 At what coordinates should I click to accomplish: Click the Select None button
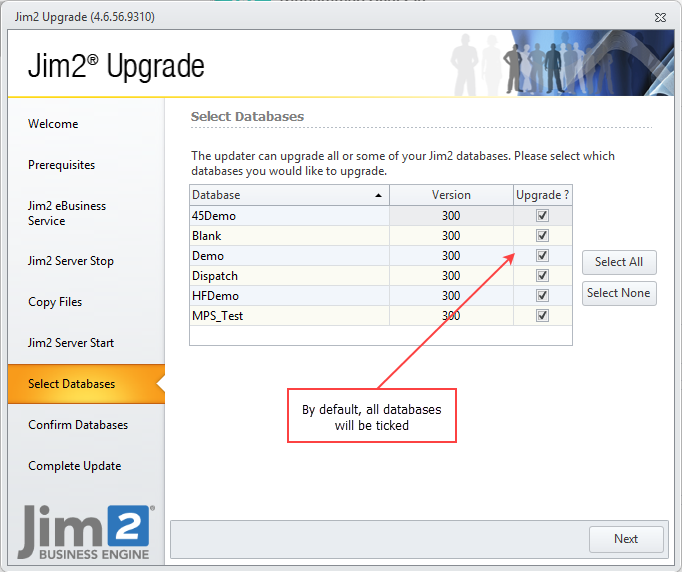pos(619,293)
